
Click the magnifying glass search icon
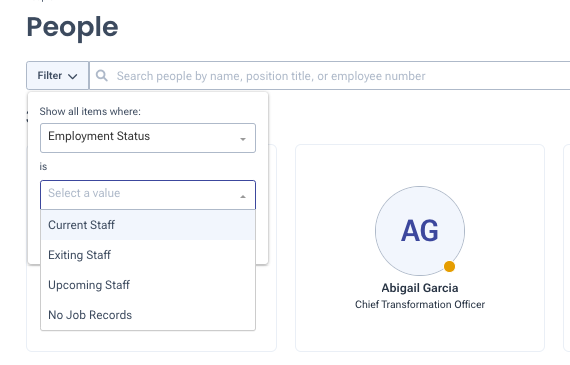click(101, 76)
